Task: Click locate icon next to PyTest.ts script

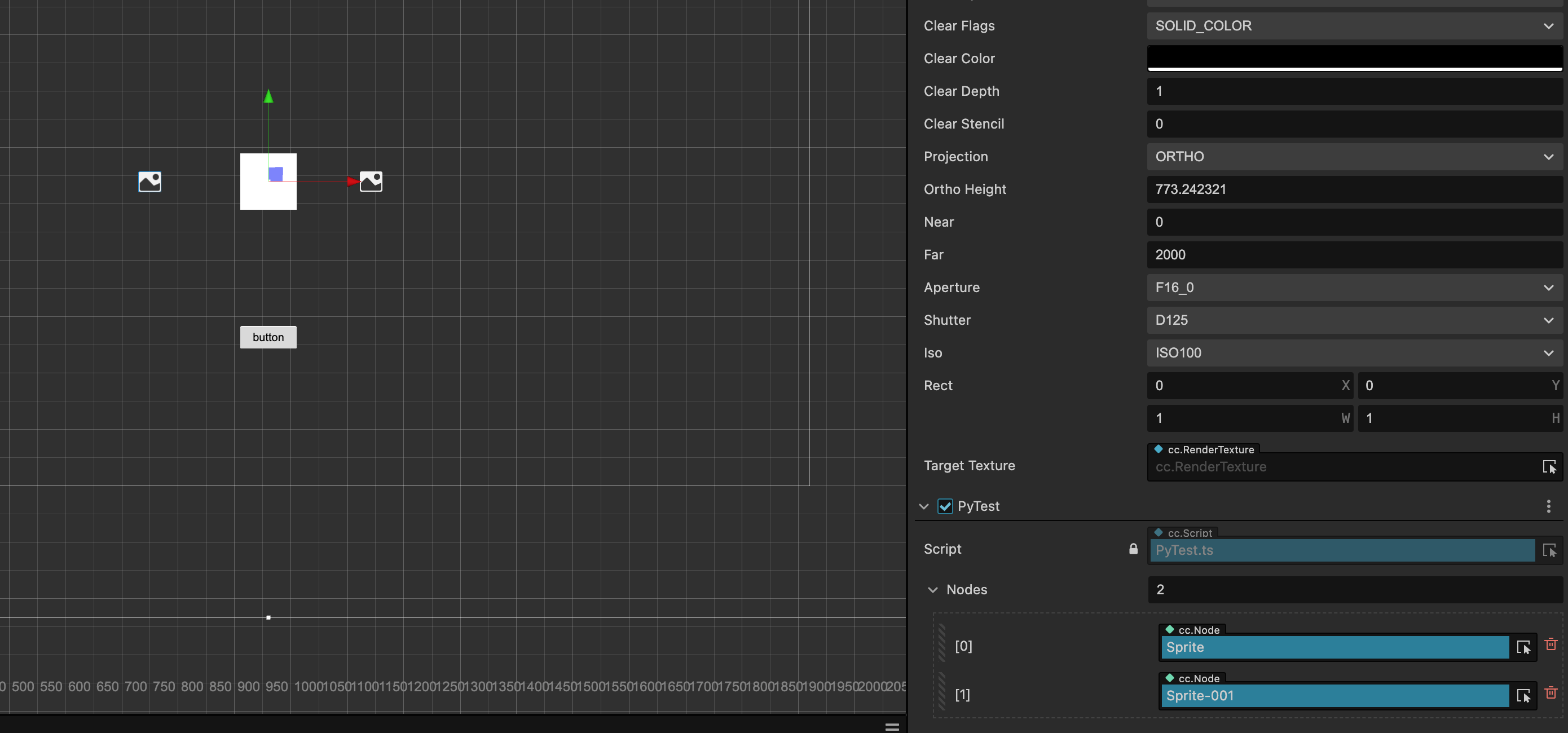Action: [1548, 550]
